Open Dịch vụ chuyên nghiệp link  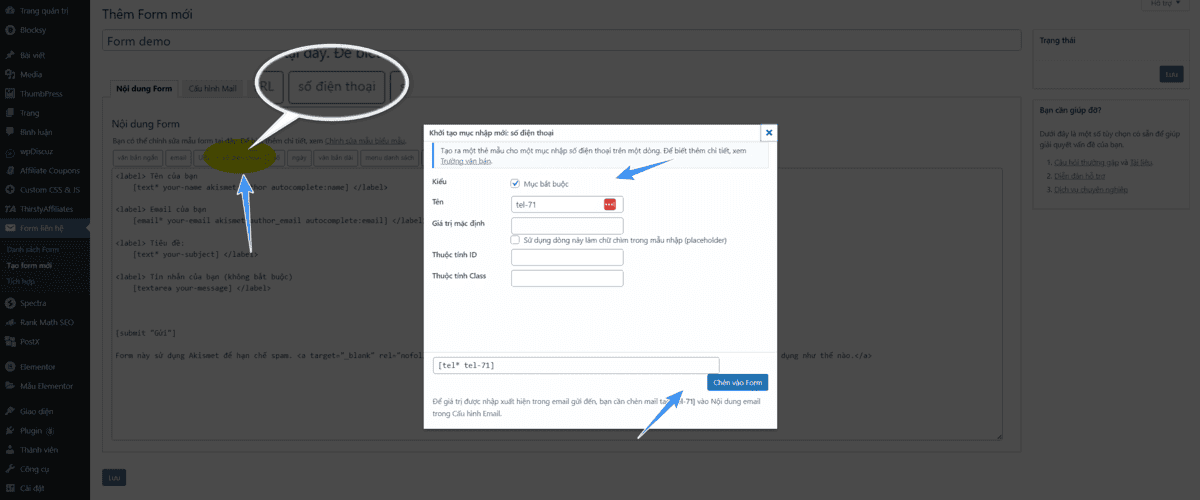pos(1090,189)
